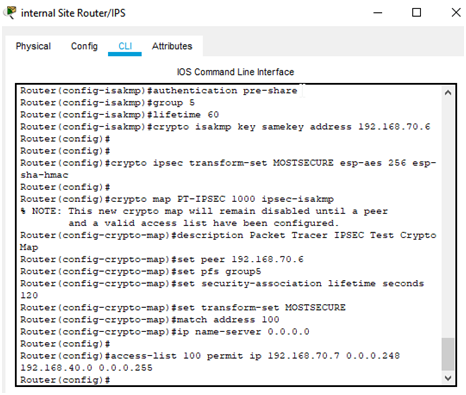Maximize the internal Site Router/IPS window
This screenshot has width=466, height=395.
(416, 13)
